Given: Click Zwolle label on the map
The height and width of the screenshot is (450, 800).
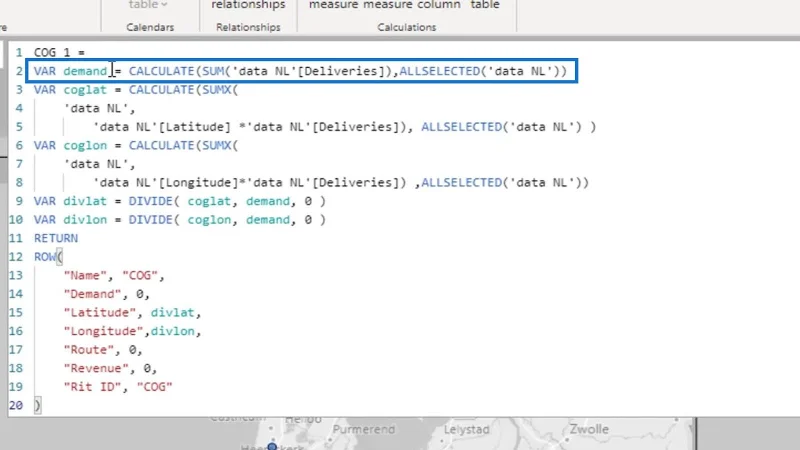Looking at the screenshot, I should (589, 429).
